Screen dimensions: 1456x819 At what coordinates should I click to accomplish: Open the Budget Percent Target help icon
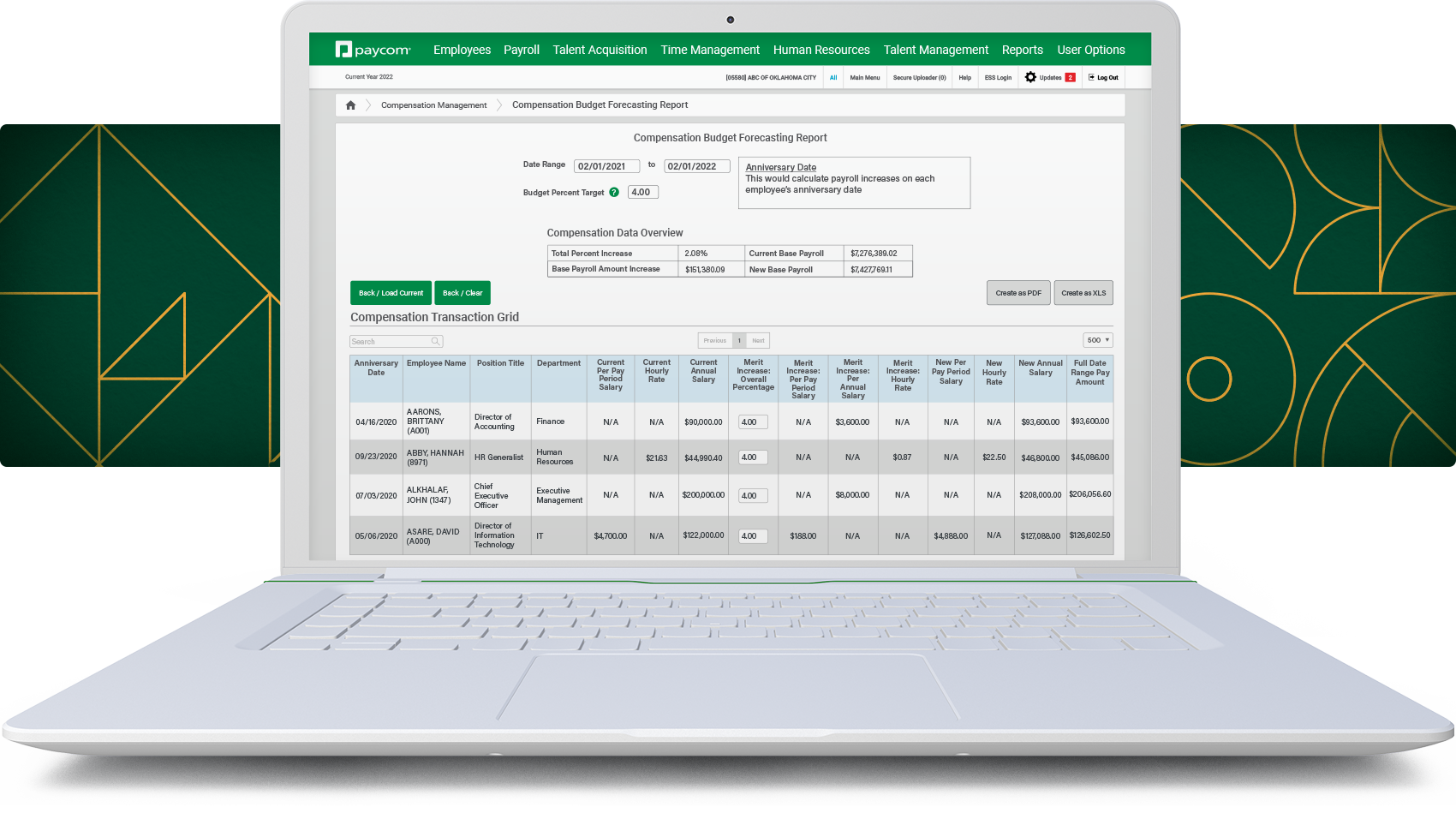[614, 193]
